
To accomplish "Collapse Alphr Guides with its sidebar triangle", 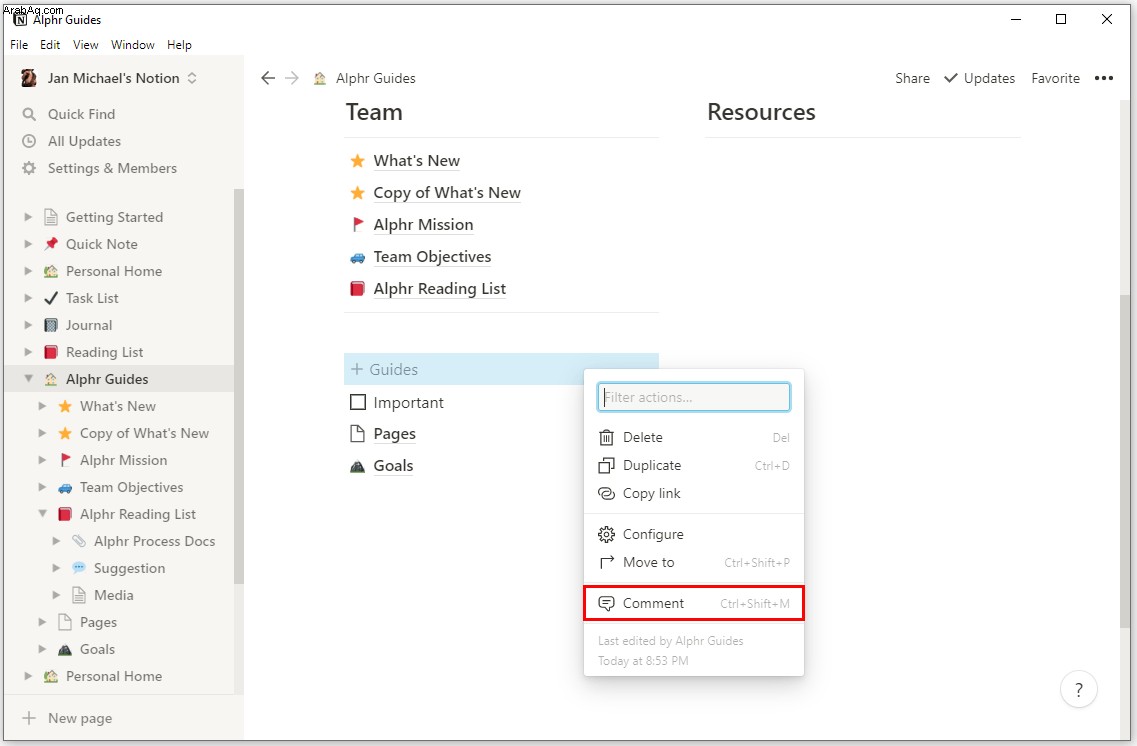I will tap(28, 378).
